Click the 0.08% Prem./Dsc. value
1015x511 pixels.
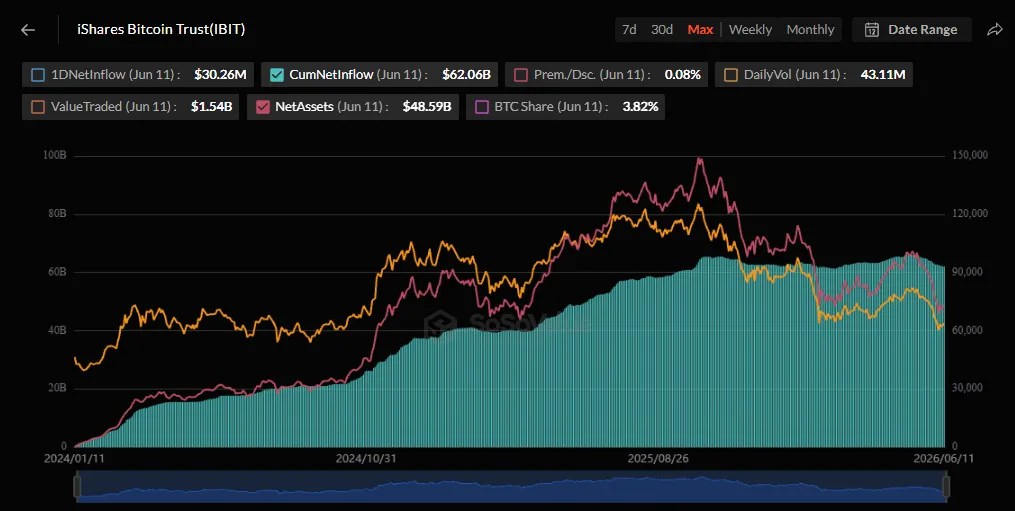[x=682, y=74]
